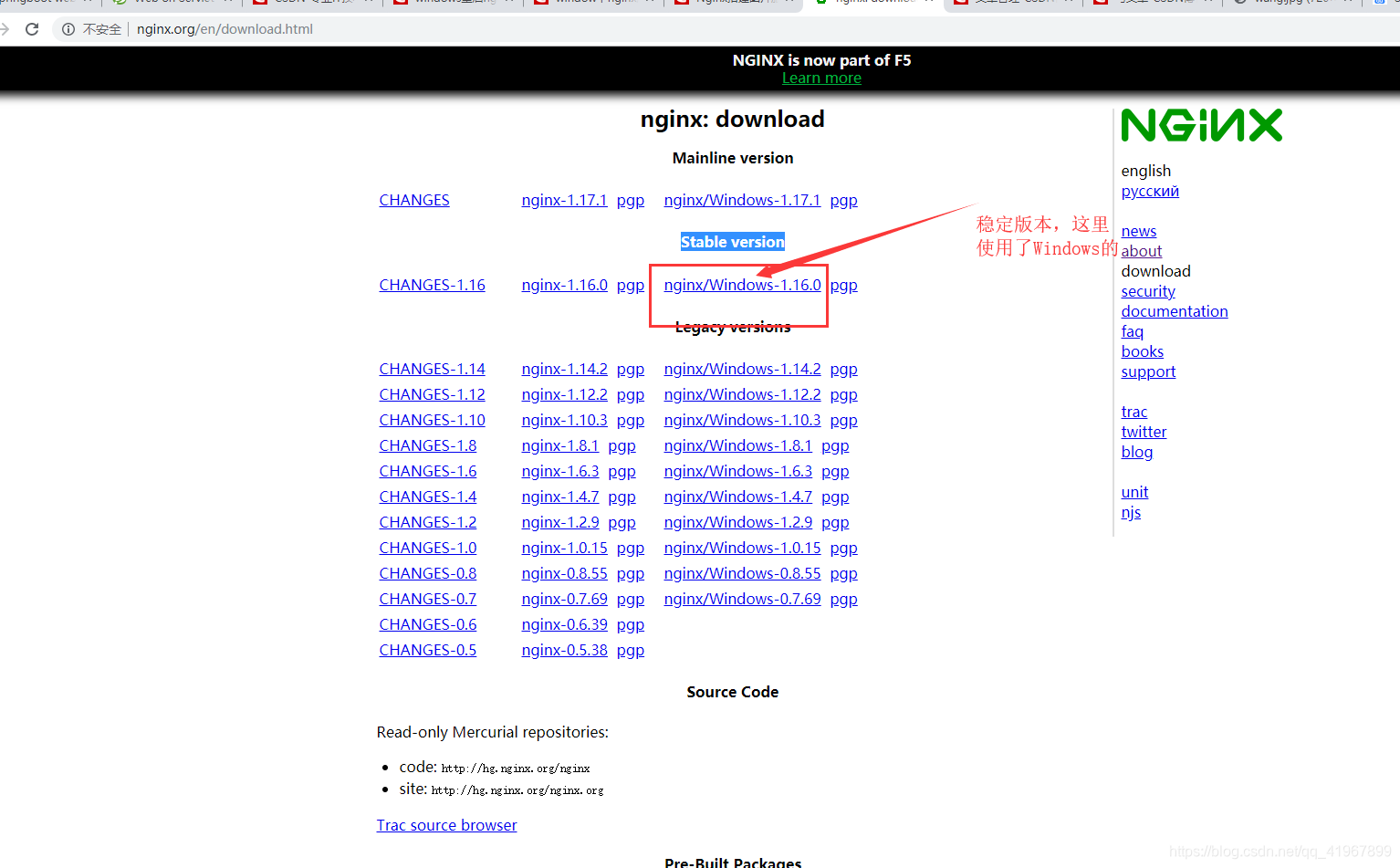The height and width of the screenshot is (868, 1400).
Task: Open Trac source browser link
Action: pos(446,825)
